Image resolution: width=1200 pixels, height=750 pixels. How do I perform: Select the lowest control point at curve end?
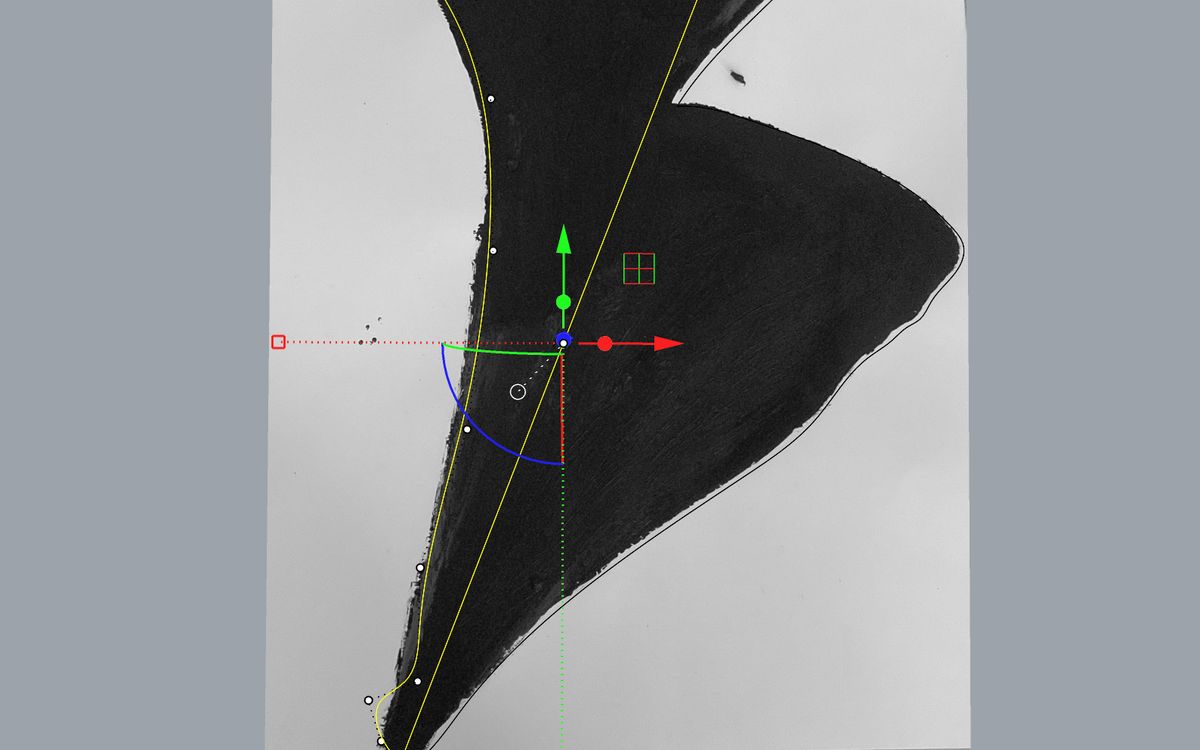tap(381, 741)
